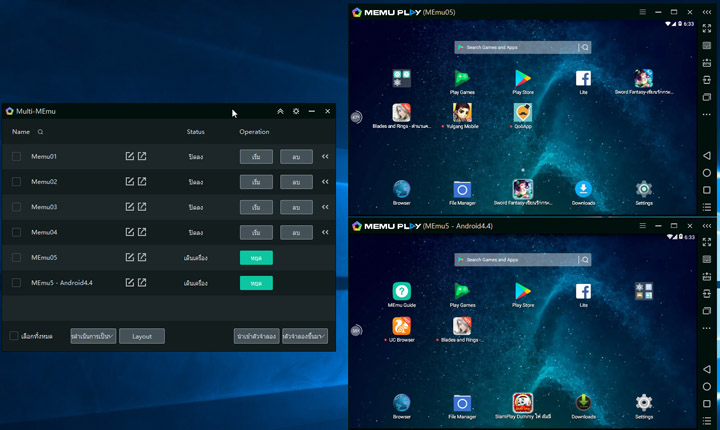Tap Android back triangle in MEmu05 sidebar

click(x=707, y=156)
